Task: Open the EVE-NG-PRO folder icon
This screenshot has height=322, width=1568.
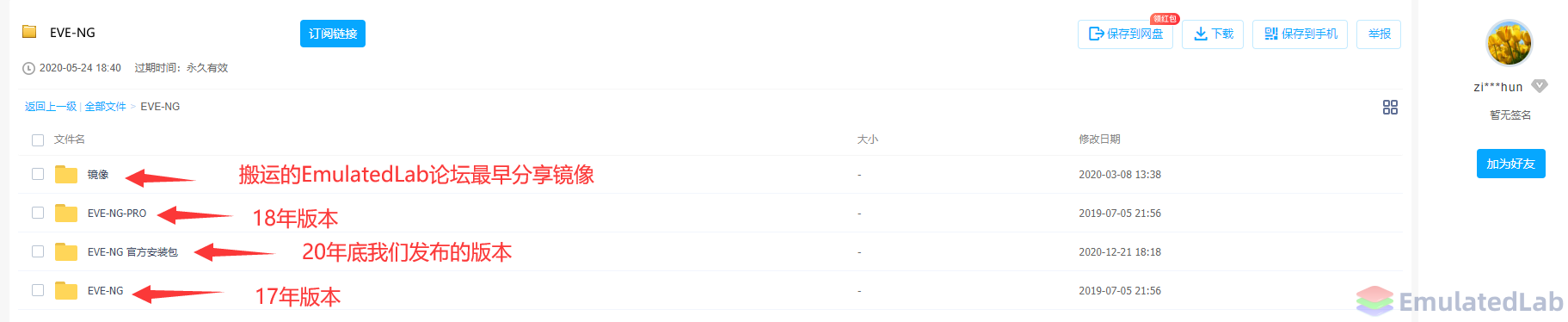Action: point(66,213)
